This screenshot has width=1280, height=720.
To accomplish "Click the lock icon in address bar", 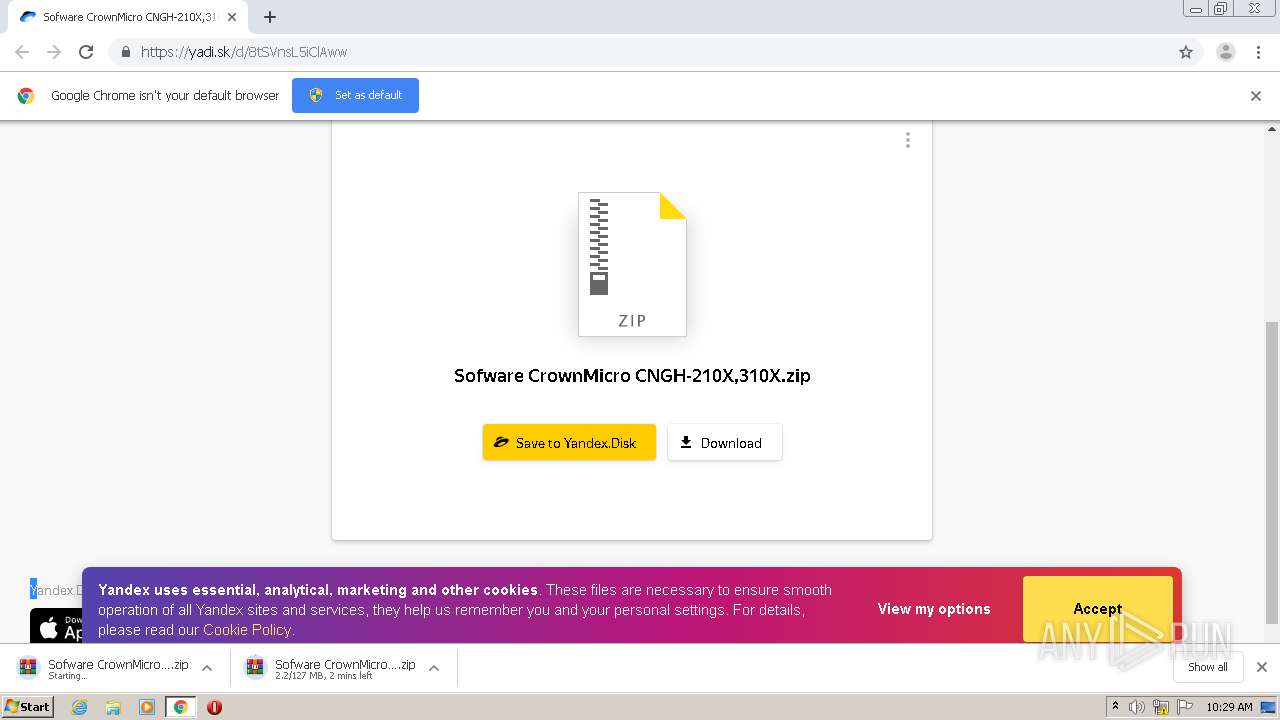I will (125, 52).
